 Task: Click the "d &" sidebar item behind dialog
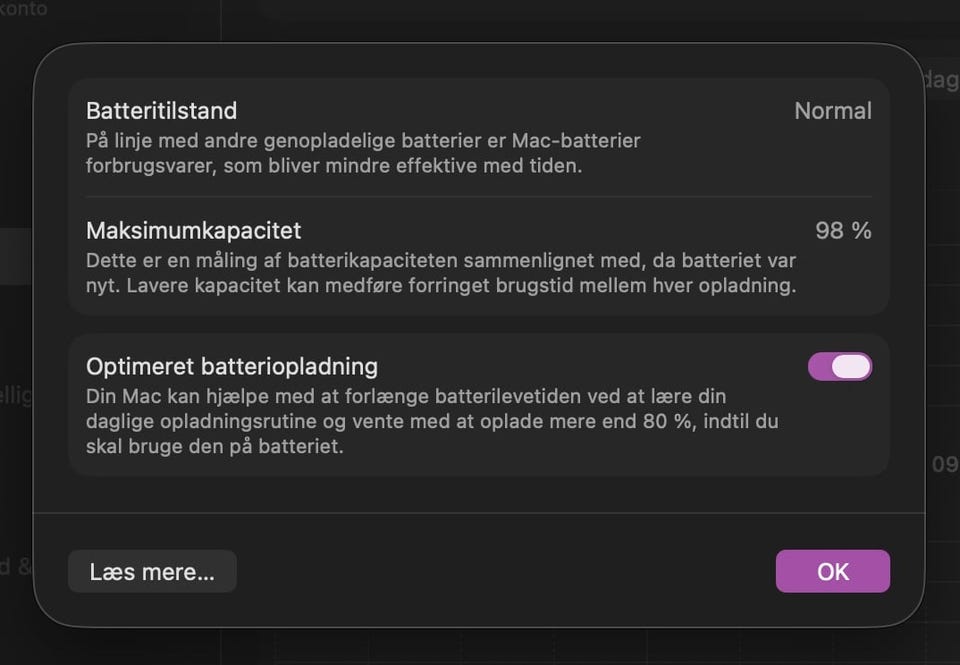[16, 566]
